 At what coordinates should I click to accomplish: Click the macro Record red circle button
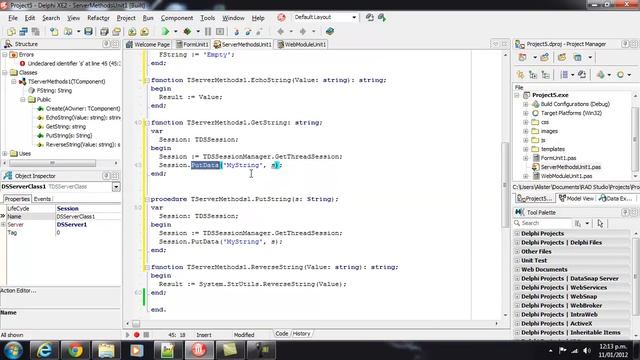(137, 335)
